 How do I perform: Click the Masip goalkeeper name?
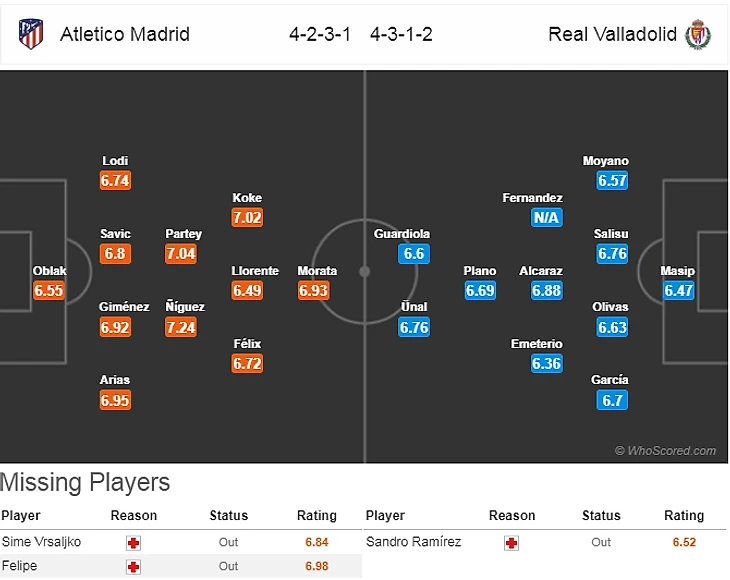(677, 271)
